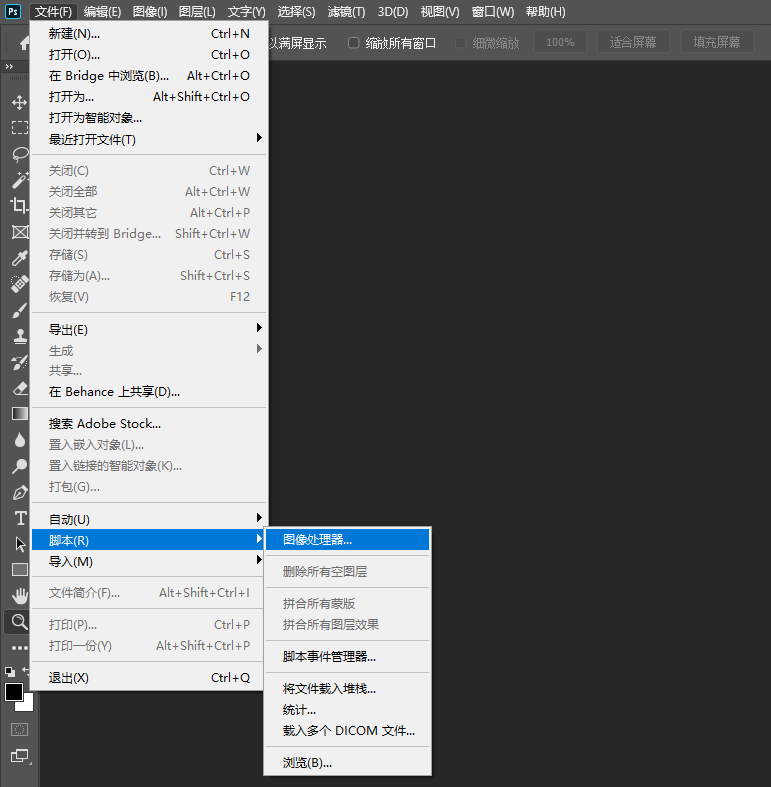This screenshot has width=771, height=787.
Task: Select the Type tool
Action: pos(20,518)
